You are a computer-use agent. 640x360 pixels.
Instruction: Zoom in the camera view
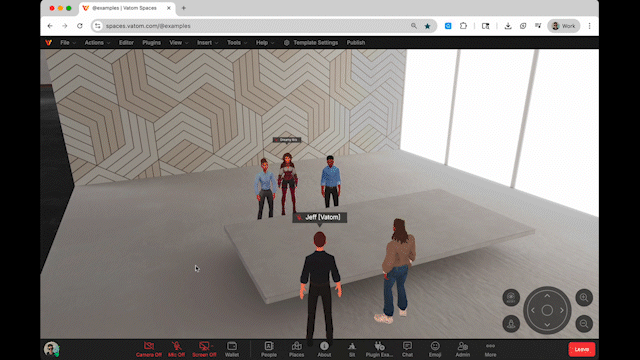pos(584,298)
